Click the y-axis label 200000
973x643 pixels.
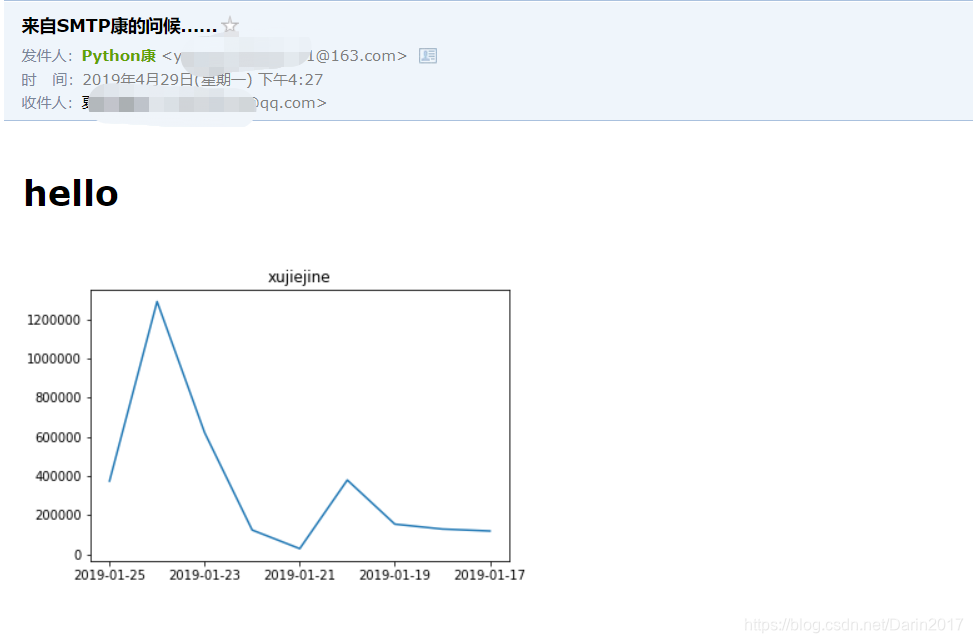[x=58, y=515]
